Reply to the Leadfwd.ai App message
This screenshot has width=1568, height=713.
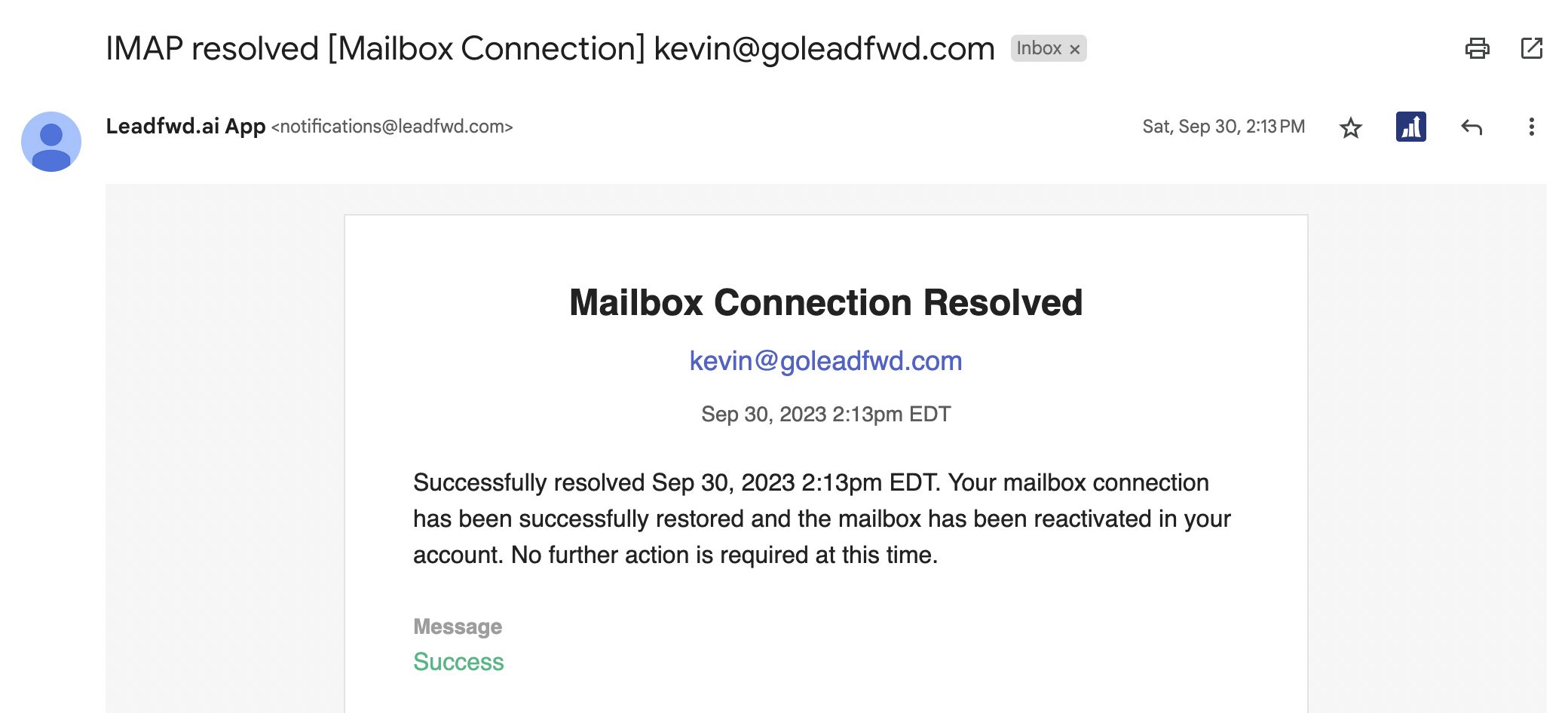tap(1471, 127)
